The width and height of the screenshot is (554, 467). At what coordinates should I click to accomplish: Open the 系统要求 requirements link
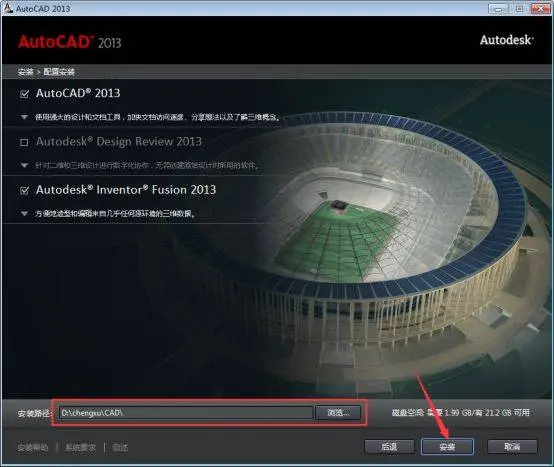click(81, 448)
